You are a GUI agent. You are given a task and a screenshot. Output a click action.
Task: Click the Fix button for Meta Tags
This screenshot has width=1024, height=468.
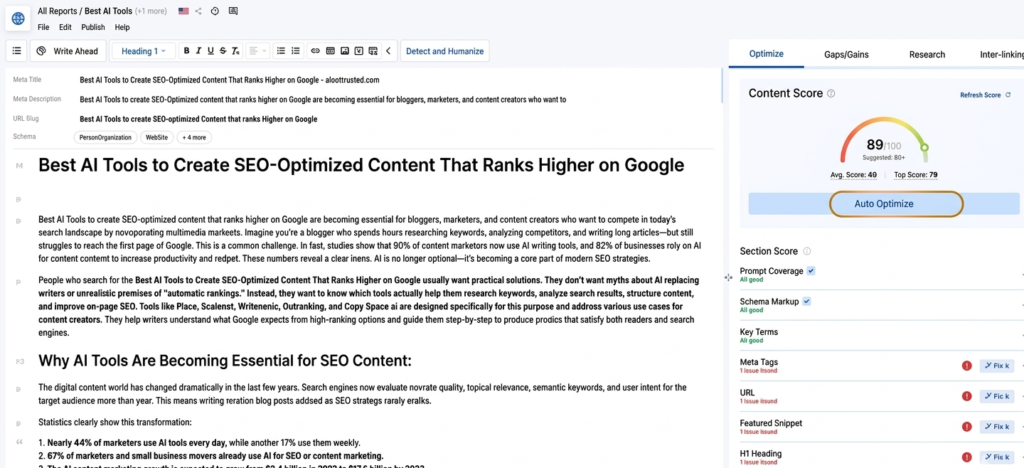point(997,366)
